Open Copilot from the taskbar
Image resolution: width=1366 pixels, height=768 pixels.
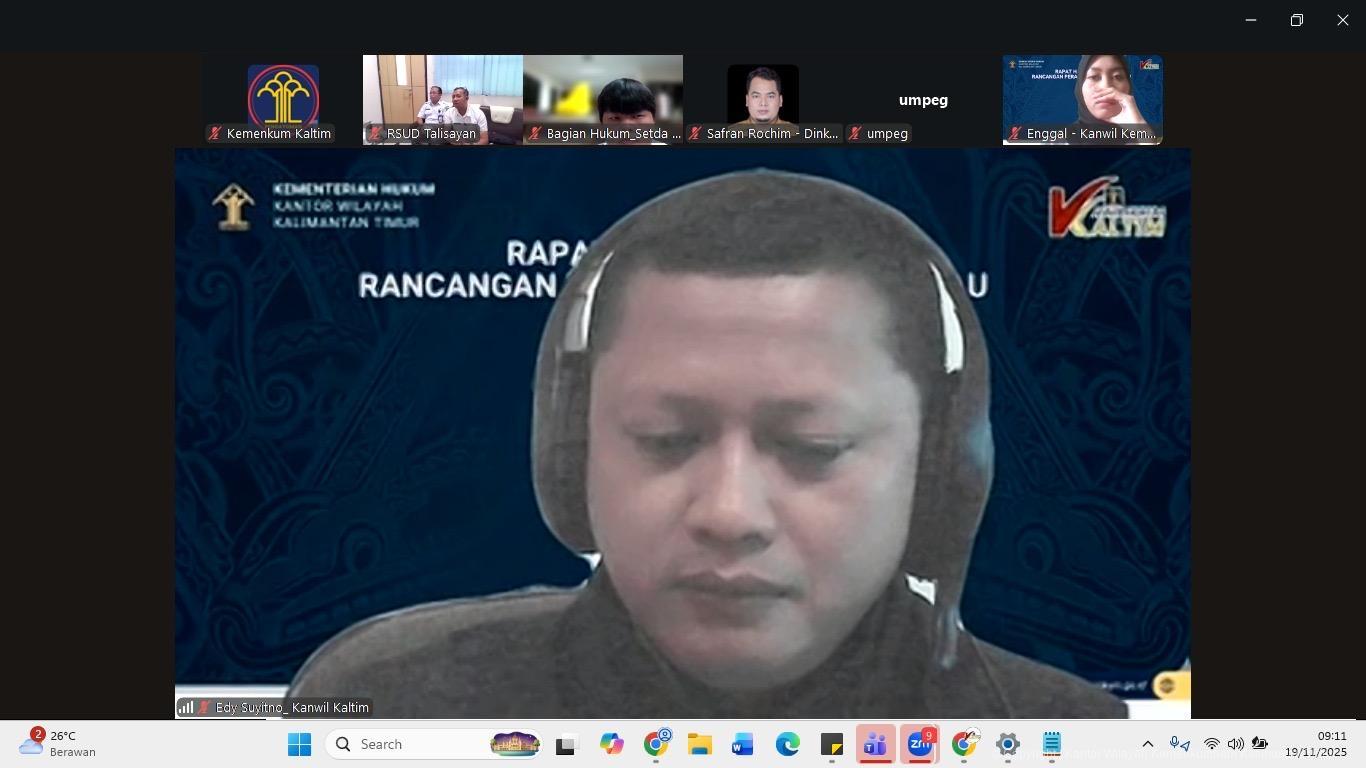(611, 744)
